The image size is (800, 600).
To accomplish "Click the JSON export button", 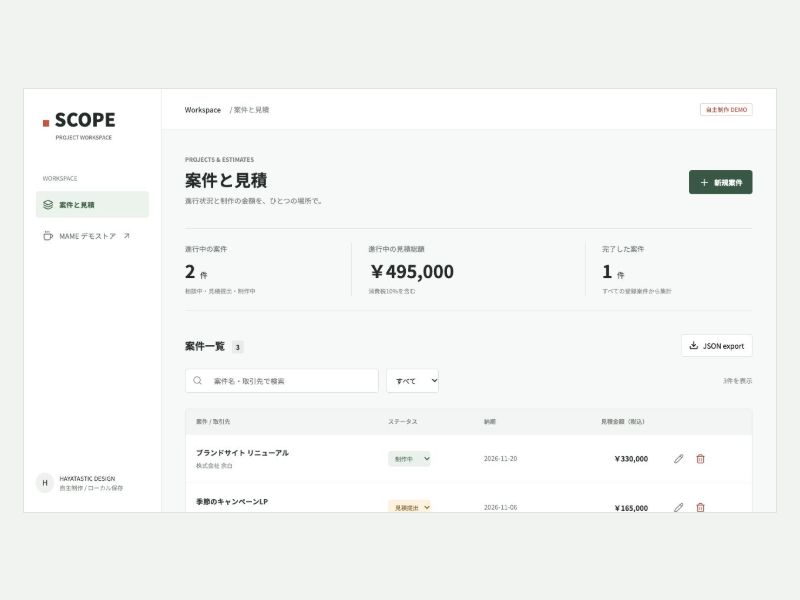I will (716, 346).
